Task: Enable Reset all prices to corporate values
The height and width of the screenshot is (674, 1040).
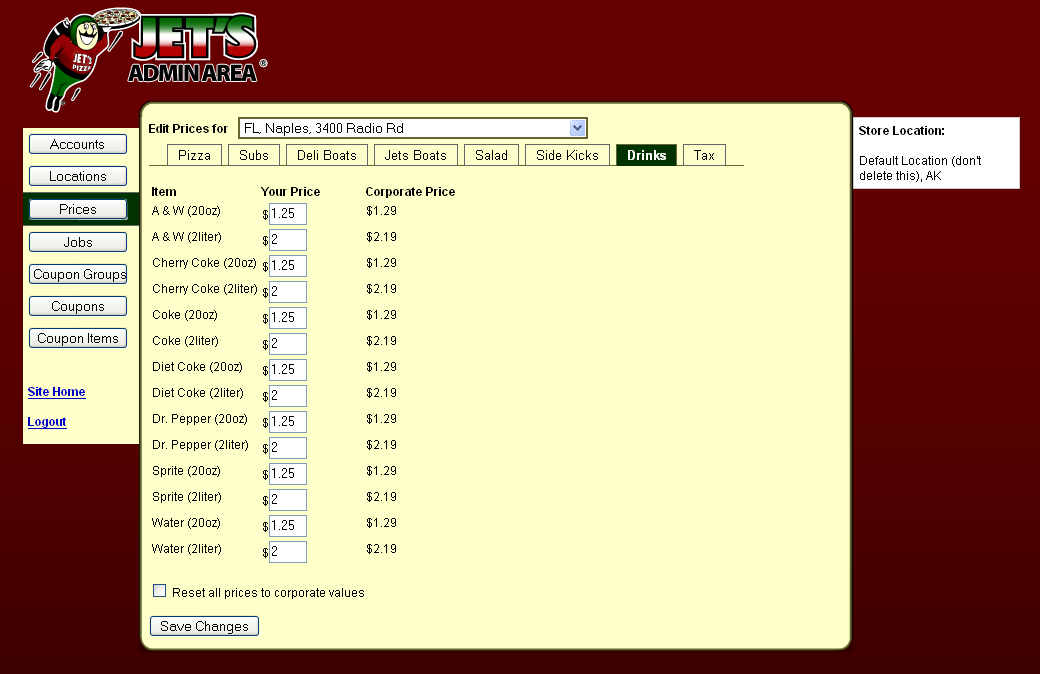Action: [x=160, y=591]
